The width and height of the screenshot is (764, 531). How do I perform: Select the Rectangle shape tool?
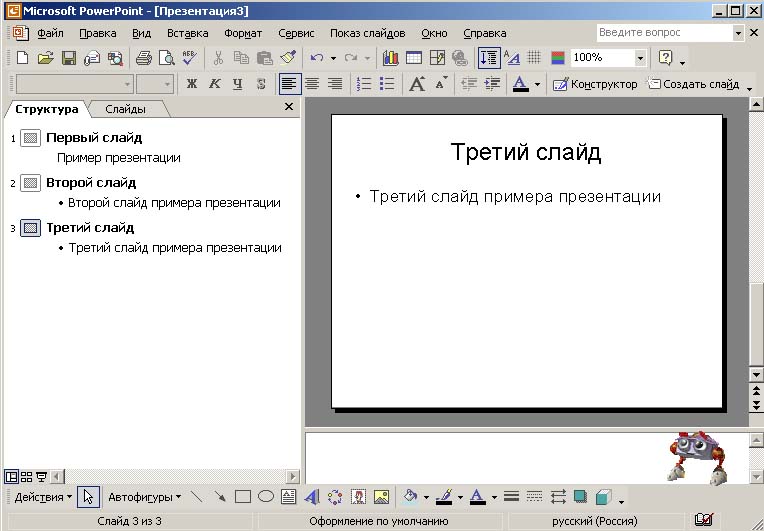[243, 497]
